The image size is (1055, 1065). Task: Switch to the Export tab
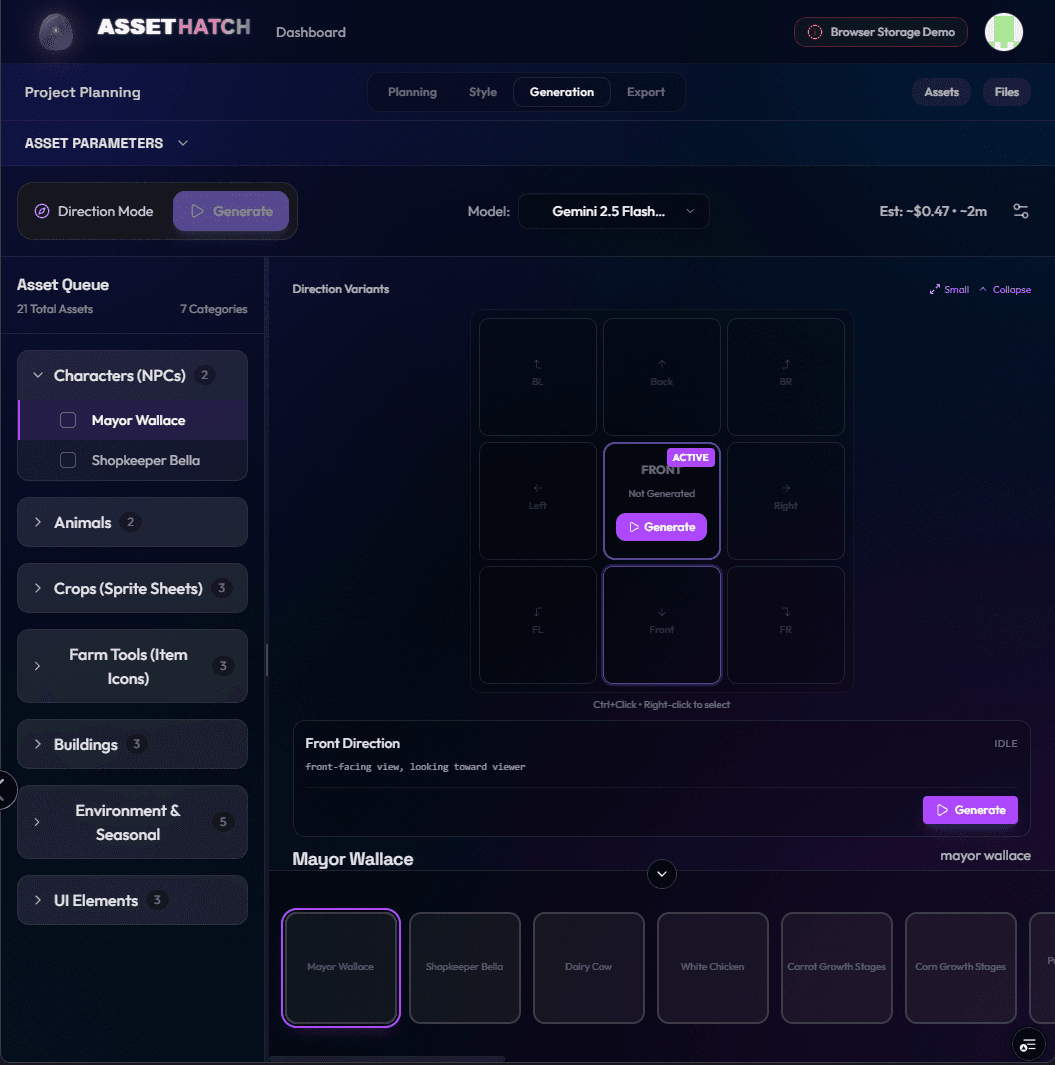[x=645, y=92]
